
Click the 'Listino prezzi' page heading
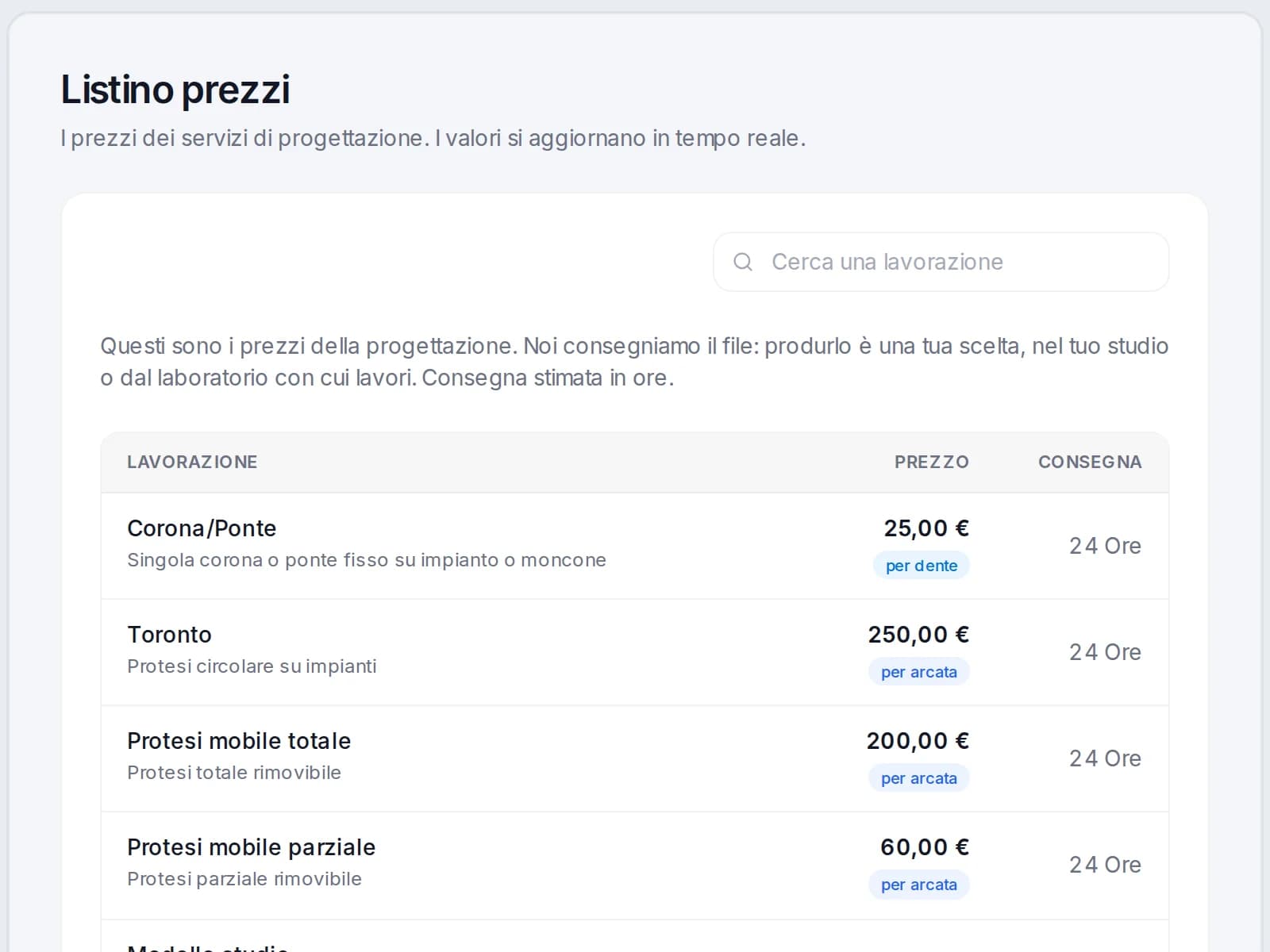coord(175,90)
